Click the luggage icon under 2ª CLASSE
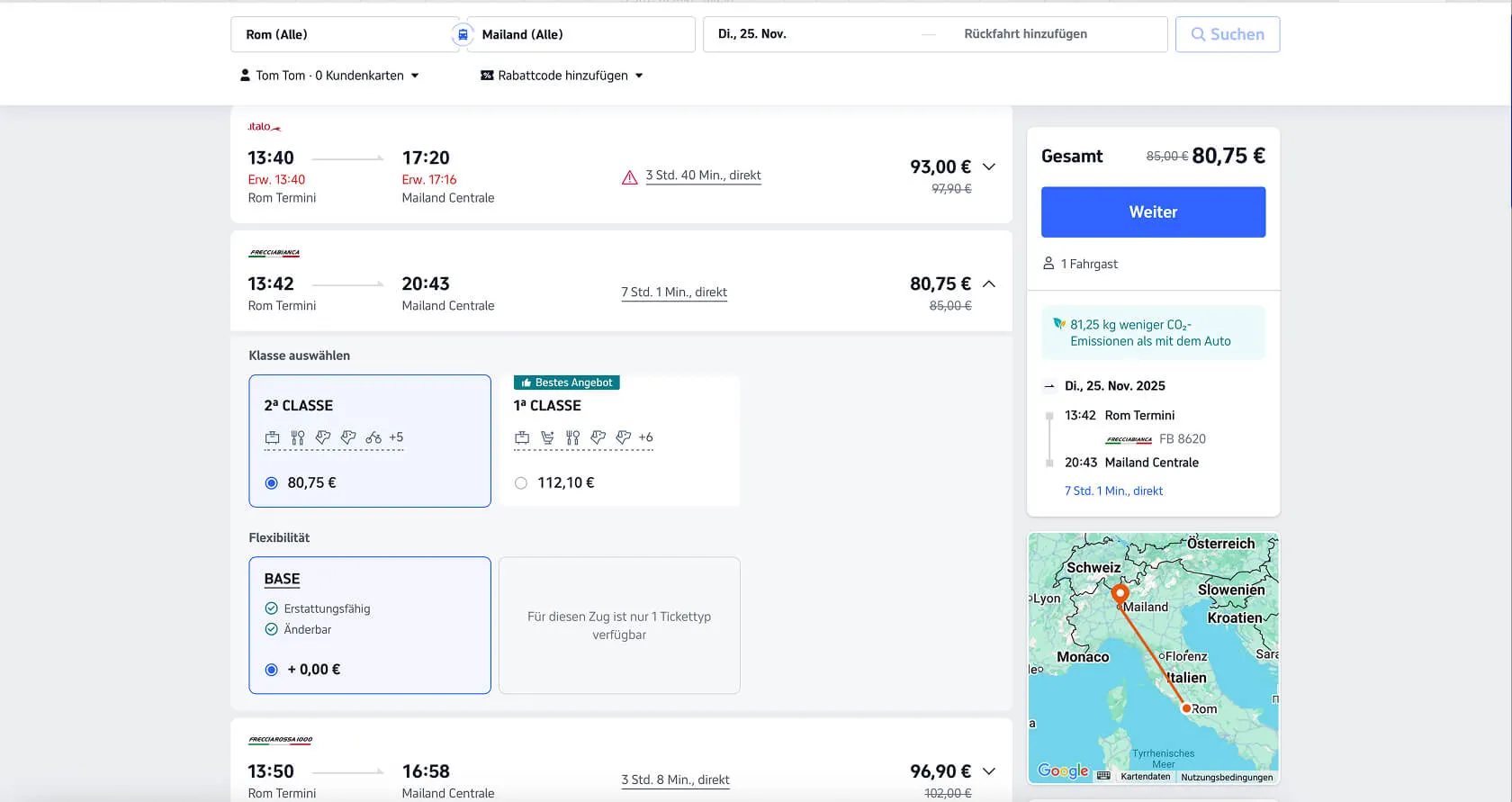The image size is (1512, 802). point(272,437)
